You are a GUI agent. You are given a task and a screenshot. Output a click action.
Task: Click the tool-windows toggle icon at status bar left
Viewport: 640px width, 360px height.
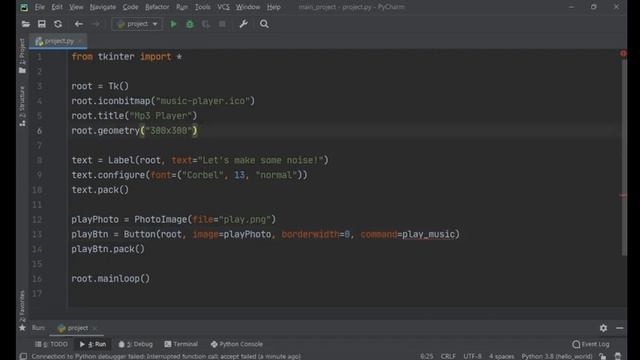(x=24, y=356)
